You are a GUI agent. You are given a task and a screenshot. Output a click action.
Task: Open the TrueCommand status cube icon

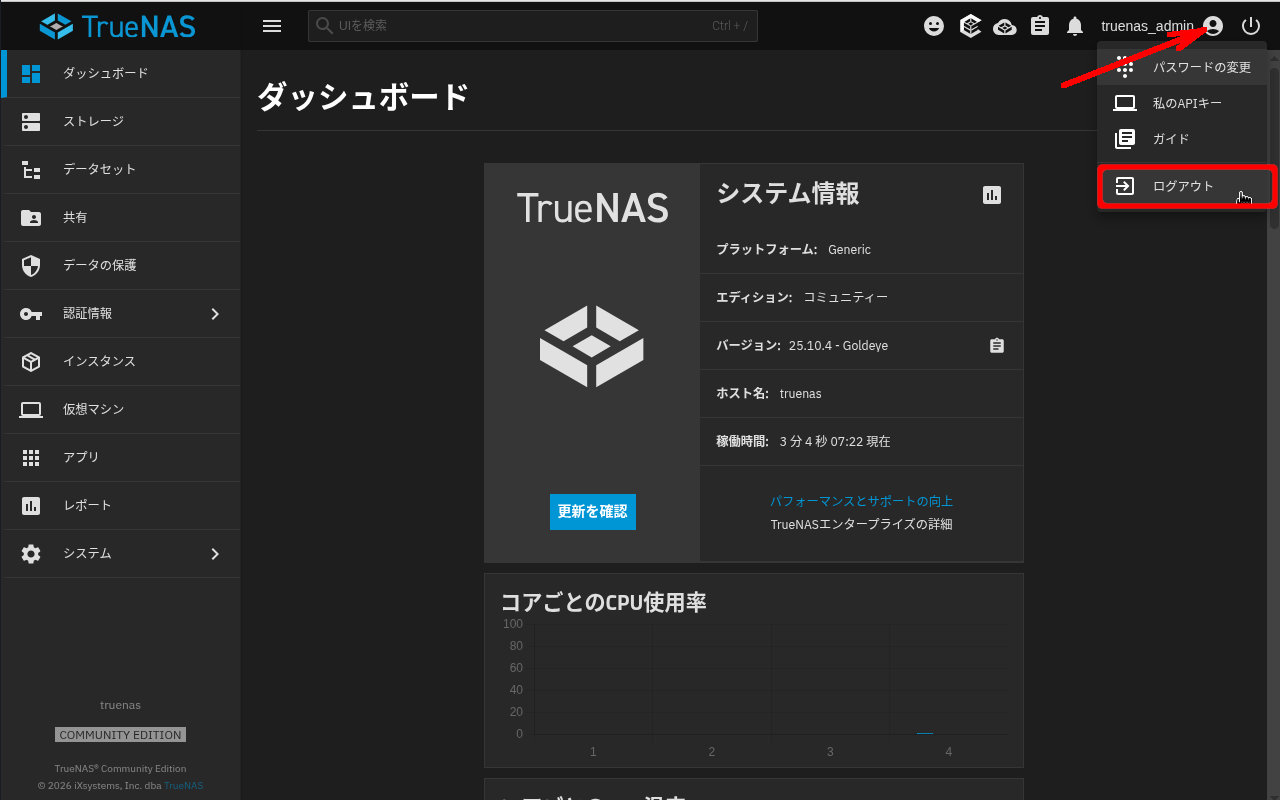tap(970, 26)
